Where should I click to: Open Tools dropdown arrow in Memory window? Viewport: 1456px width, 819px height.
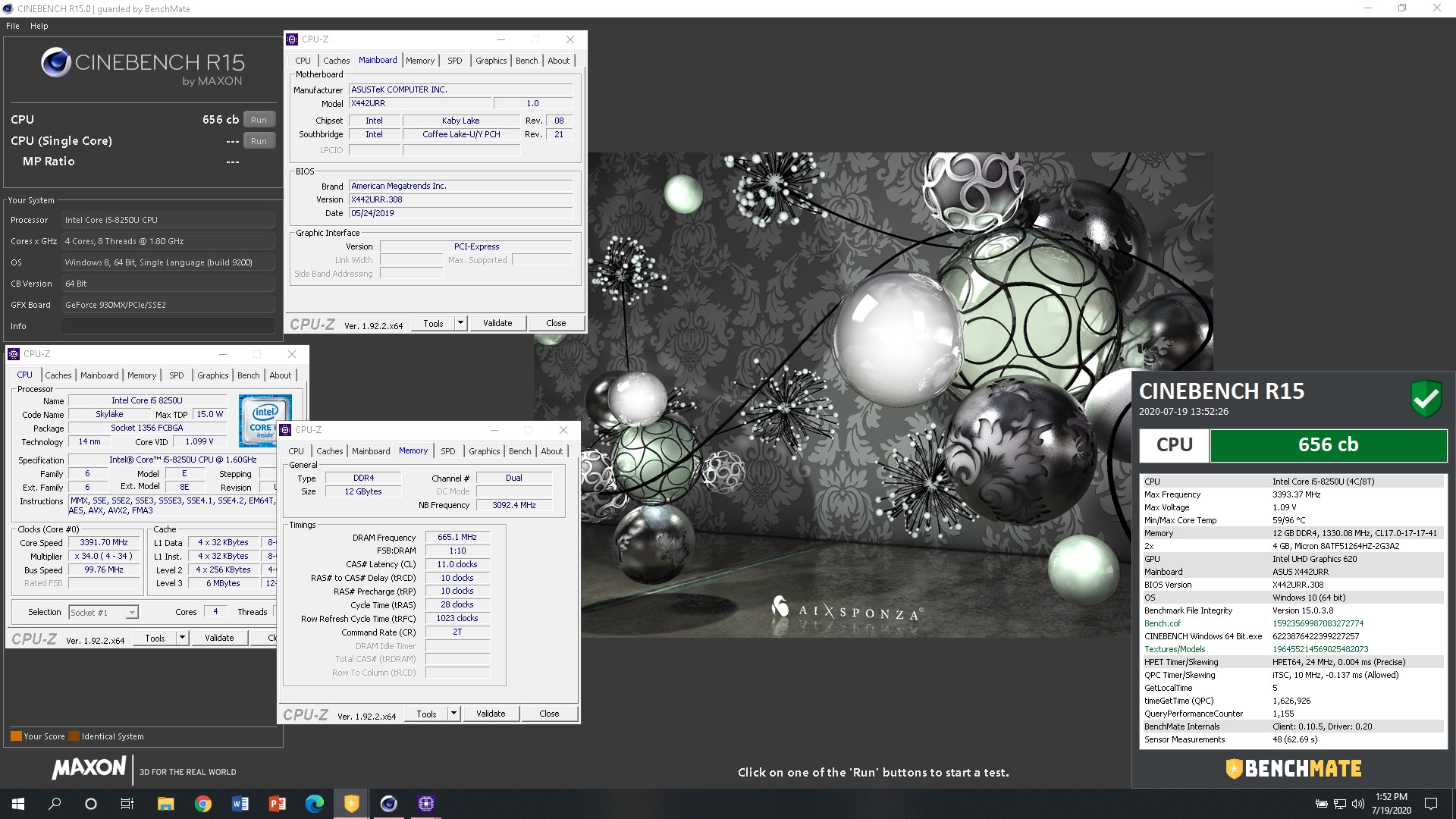pos(453,714)
